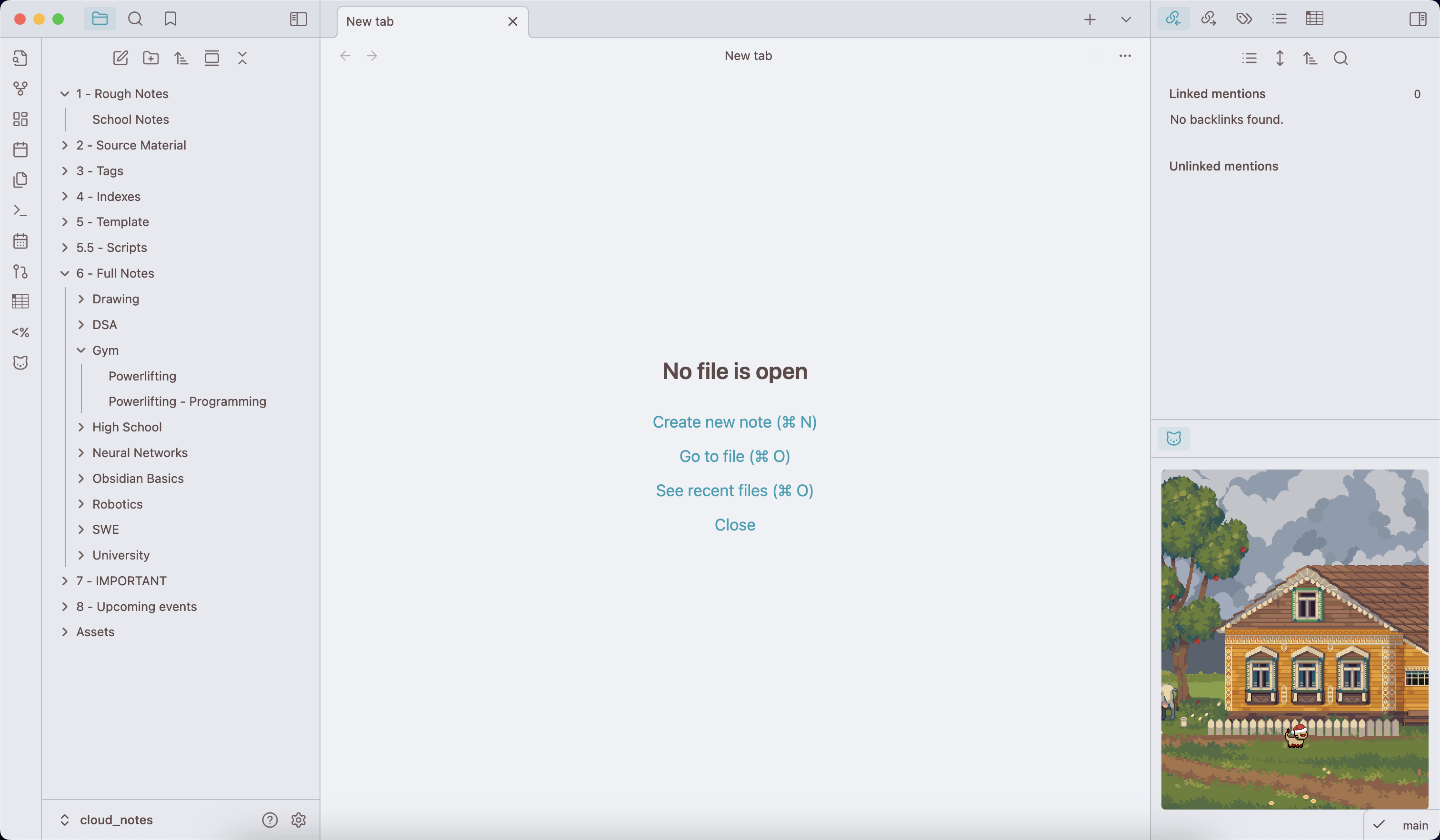Search within backlinks using the magnifier icon
Screen dimensions: 1440x840
click(1341, 58)
